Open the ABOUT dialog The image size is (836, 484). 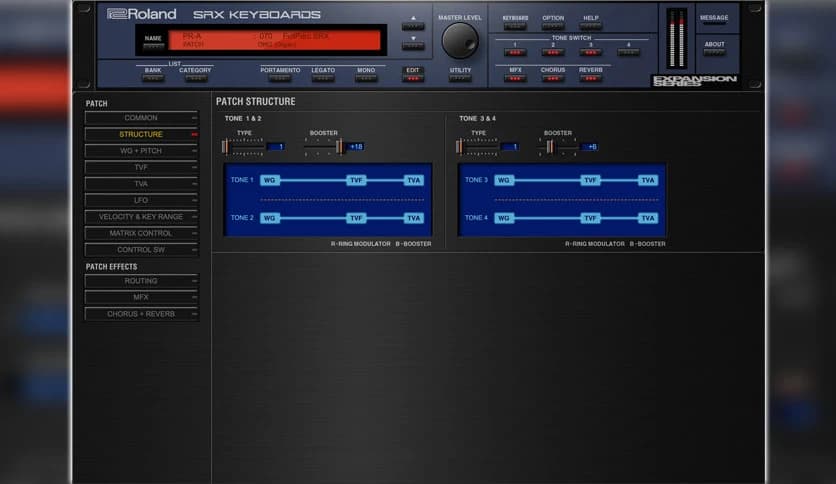coord(714,52)
